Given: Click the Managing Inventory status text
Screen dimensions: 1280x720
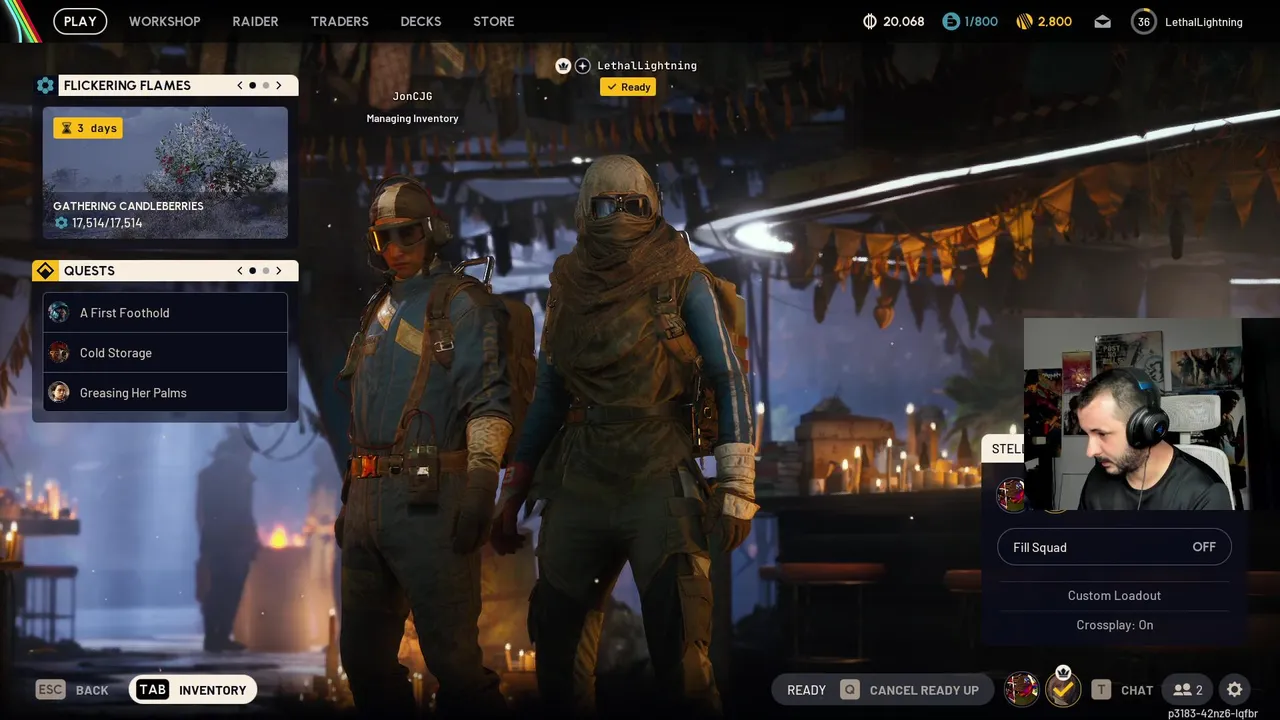Looking at the screenshot, I should click(x=412, y=118).
